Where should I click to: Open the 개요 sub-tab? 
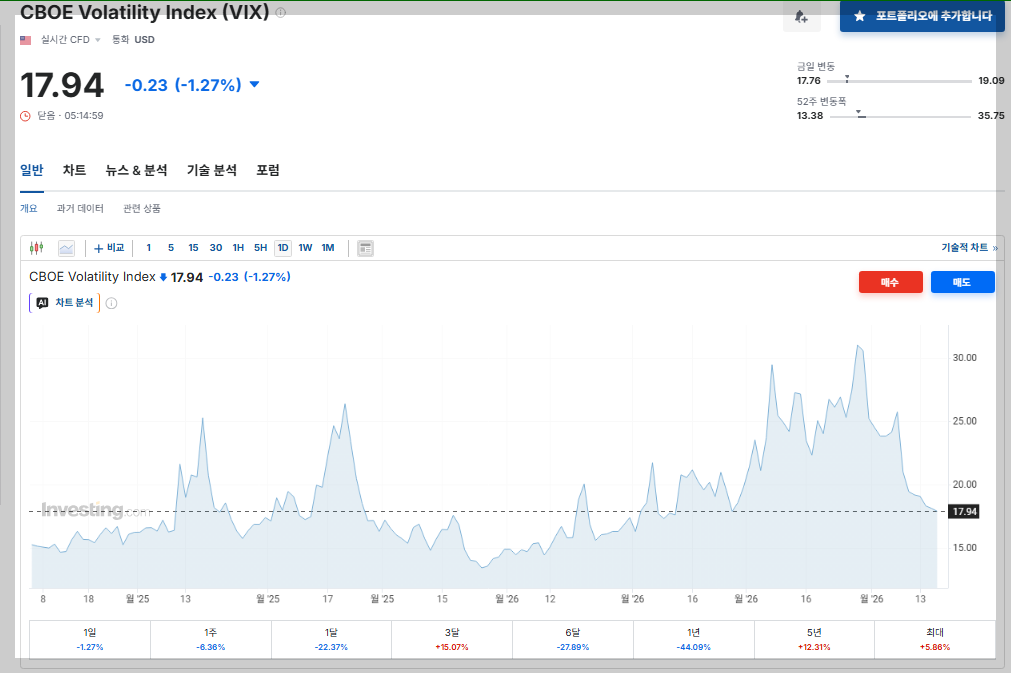28,208
